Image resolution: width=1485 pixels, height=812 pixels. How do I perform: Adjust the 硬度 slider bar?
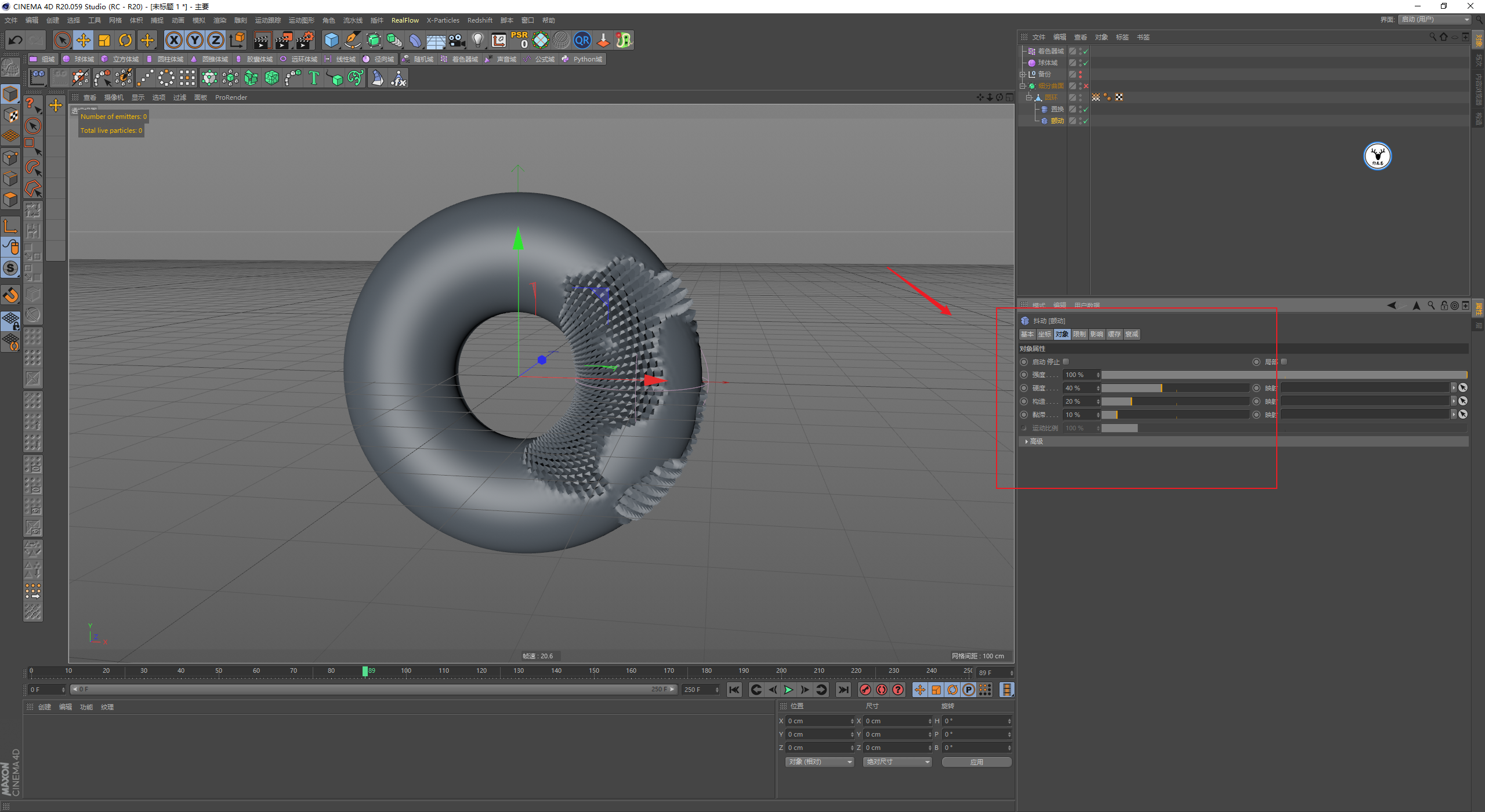tap(1175, 388)
